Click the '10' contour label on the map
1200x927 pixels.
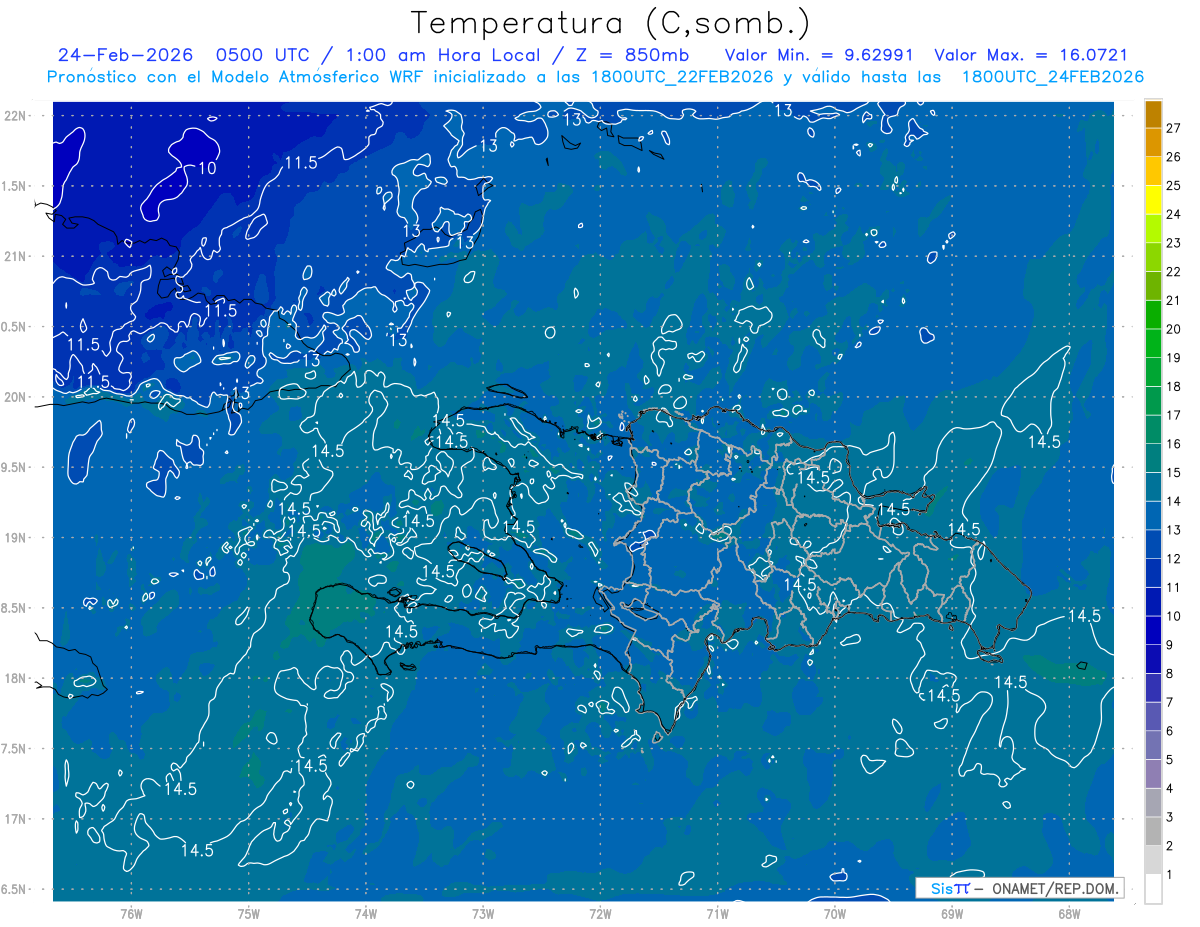pyautogui.click(x=206, y=168)
